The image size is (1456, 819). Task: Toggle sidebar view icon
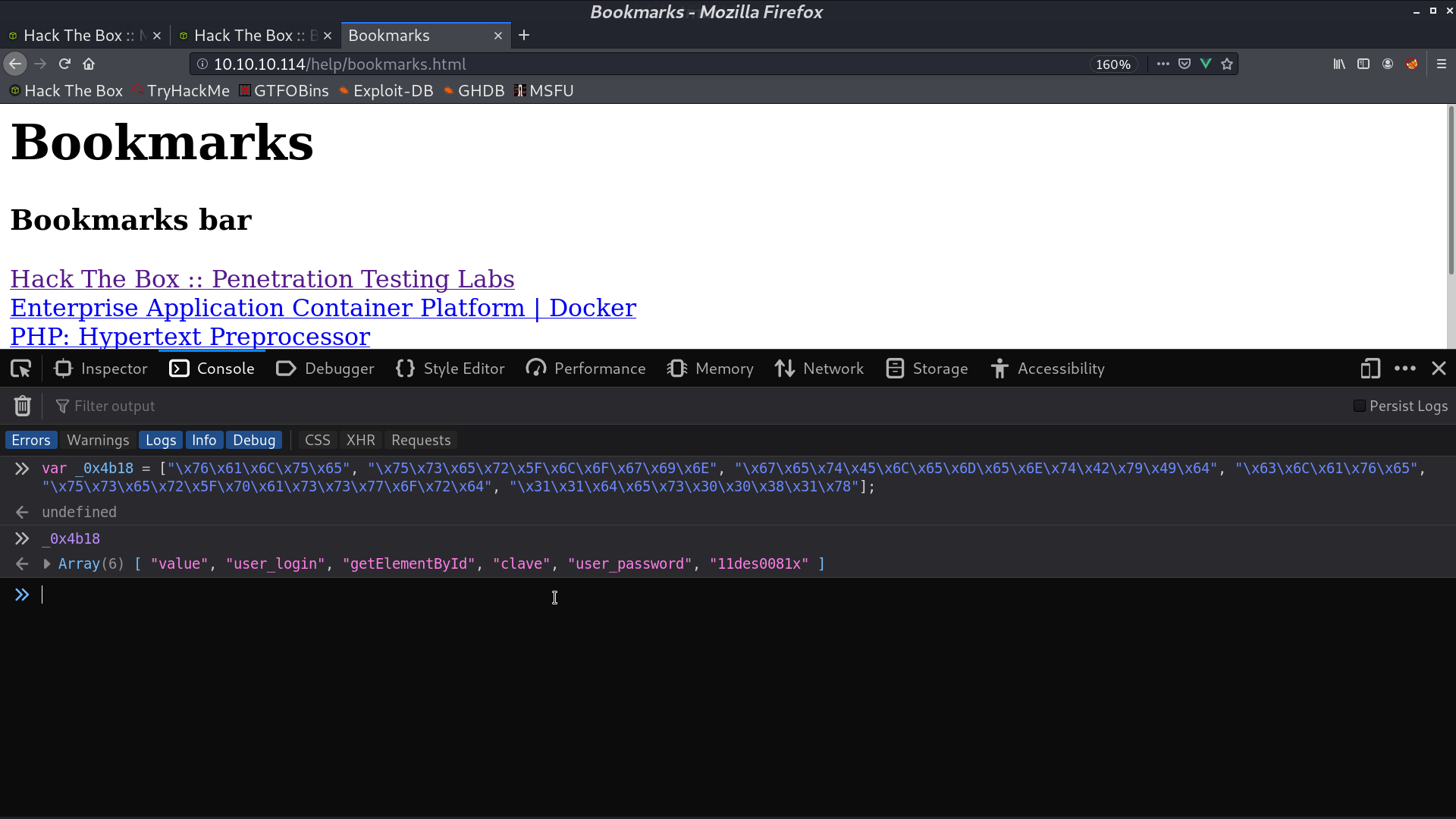tap(1363, 64)
